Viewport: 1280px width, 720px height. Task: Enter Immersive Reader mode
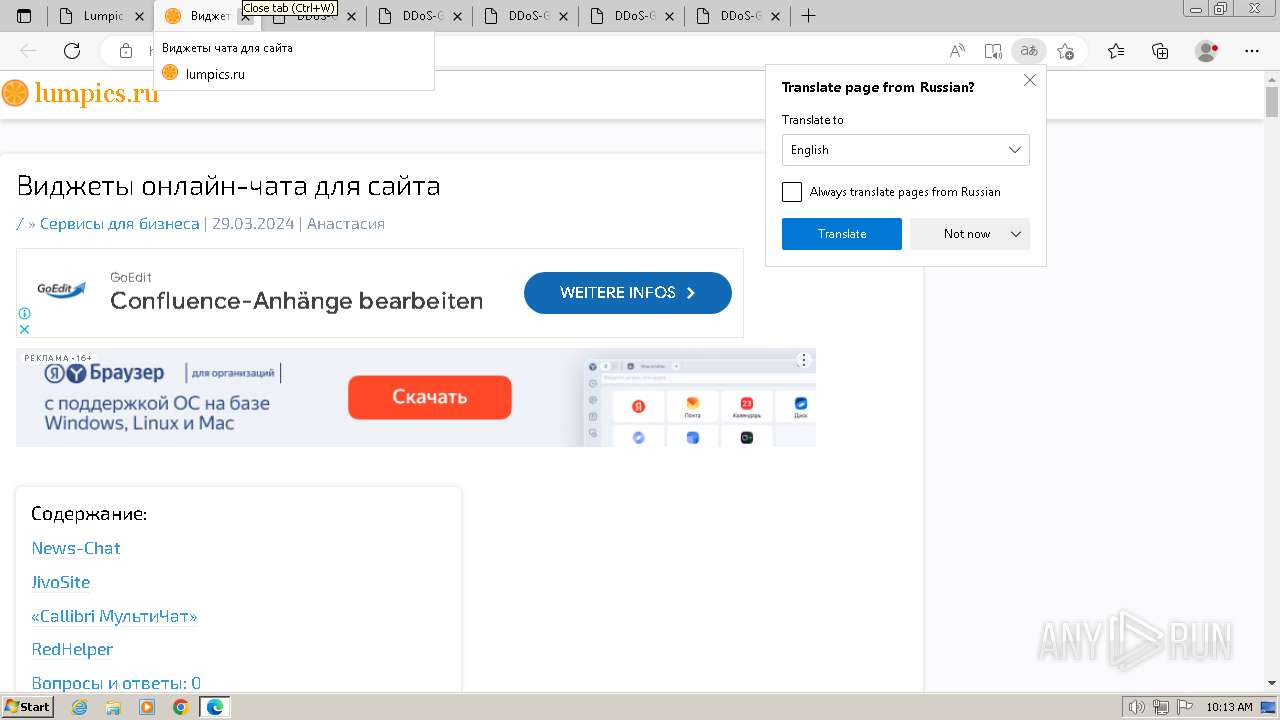(993, 51)
